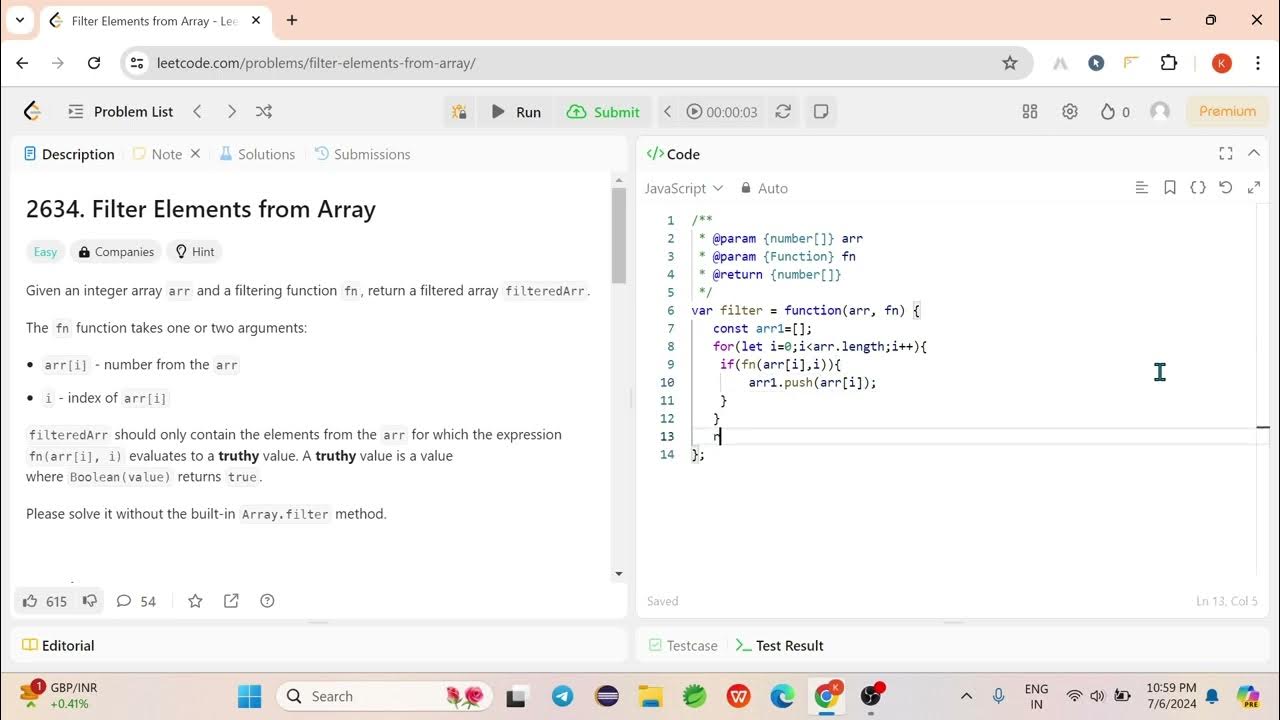Switch to the Note tab
The image size is (1280, 720).
click(x=158, y=154)
